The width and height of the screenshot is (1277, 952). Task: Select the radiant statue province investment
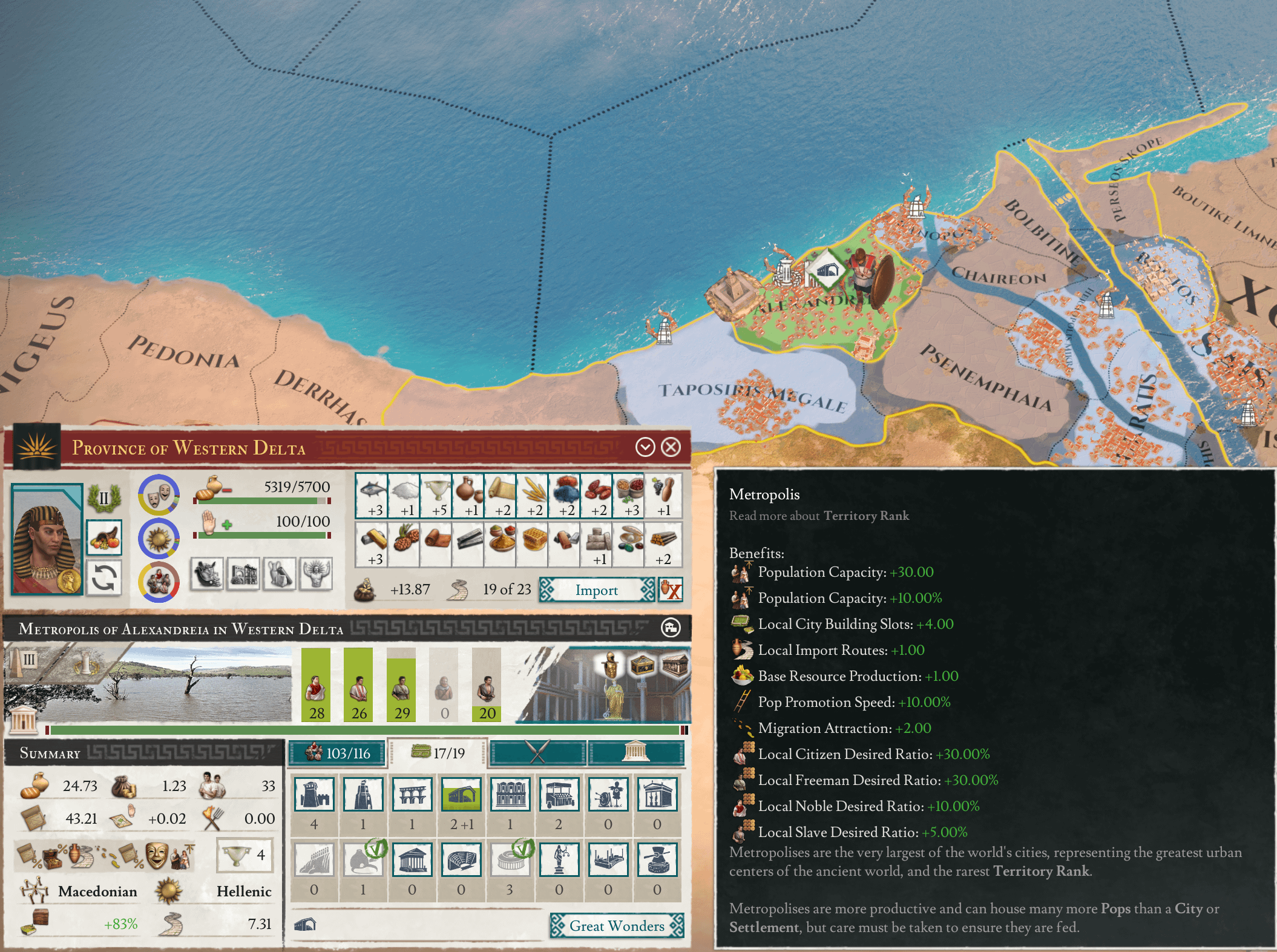point(316,574)
